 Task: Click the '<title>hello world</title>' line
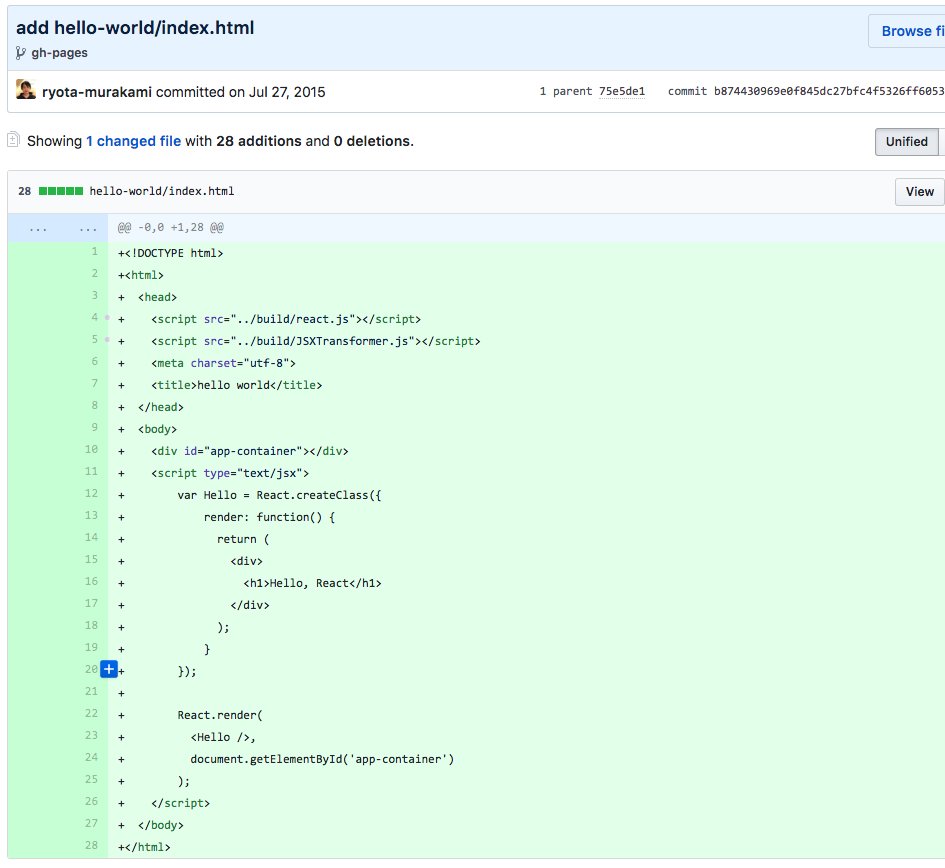236,385
